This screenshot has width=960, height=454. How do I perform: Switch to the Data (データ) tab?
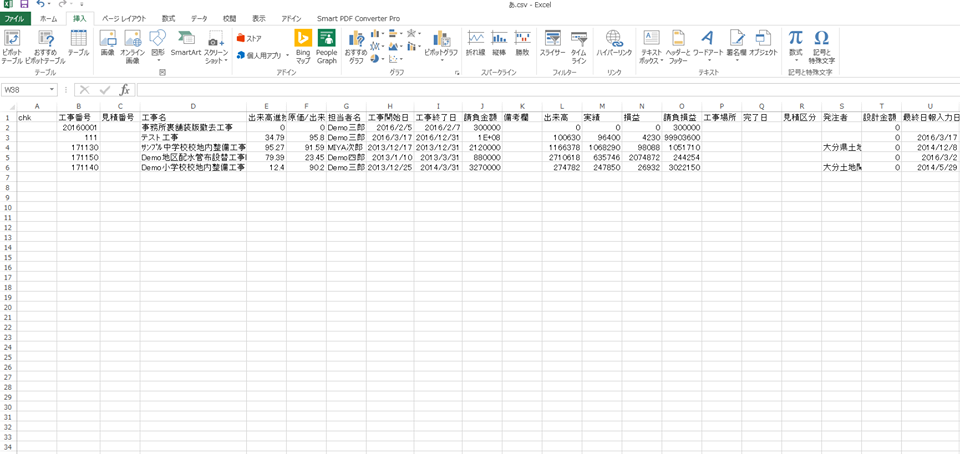coord(199,19)
